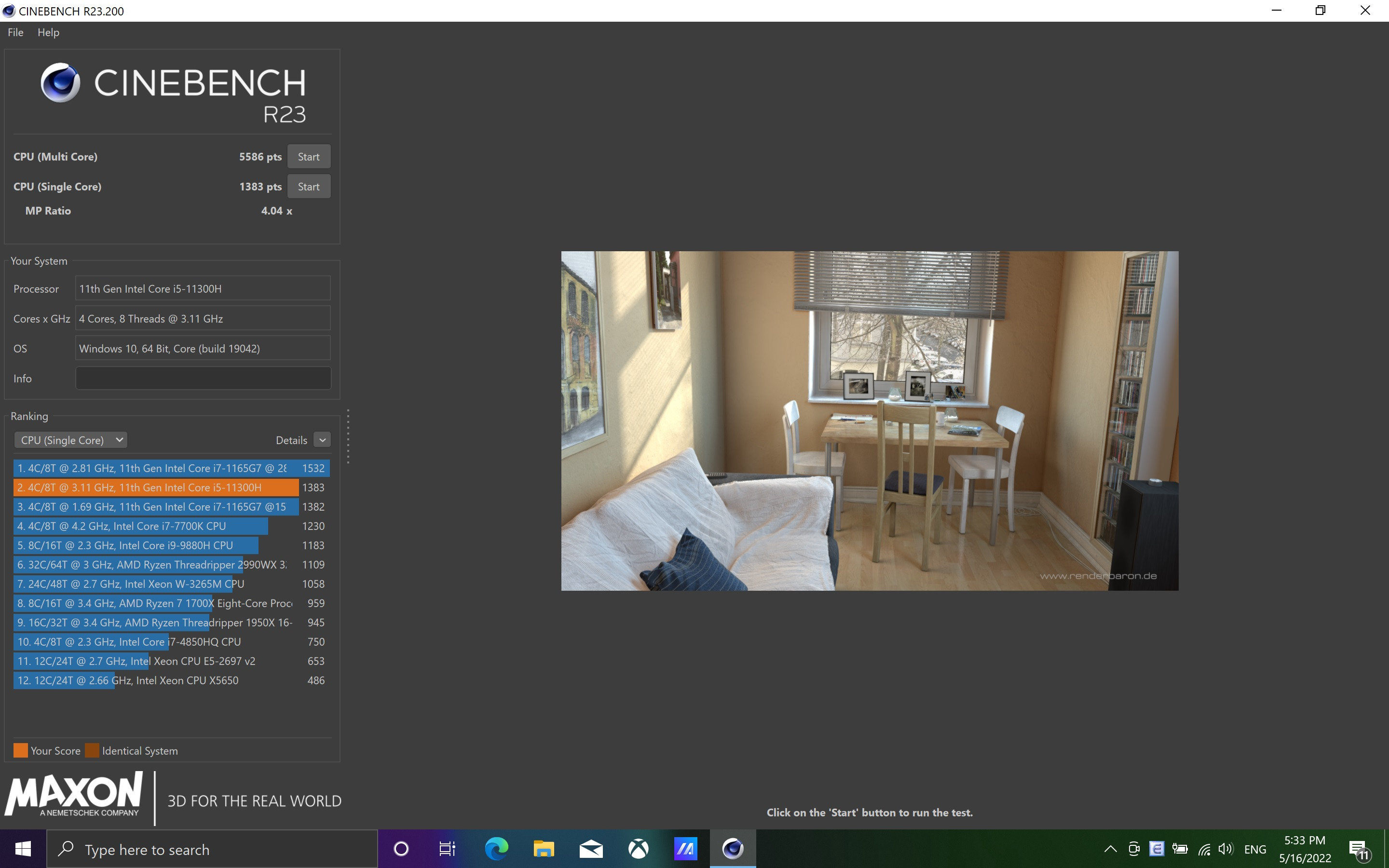The height and width of the screenshot is (868, 1389).
Task: Click the Cinebench taskbar icon
Action: 733,849
